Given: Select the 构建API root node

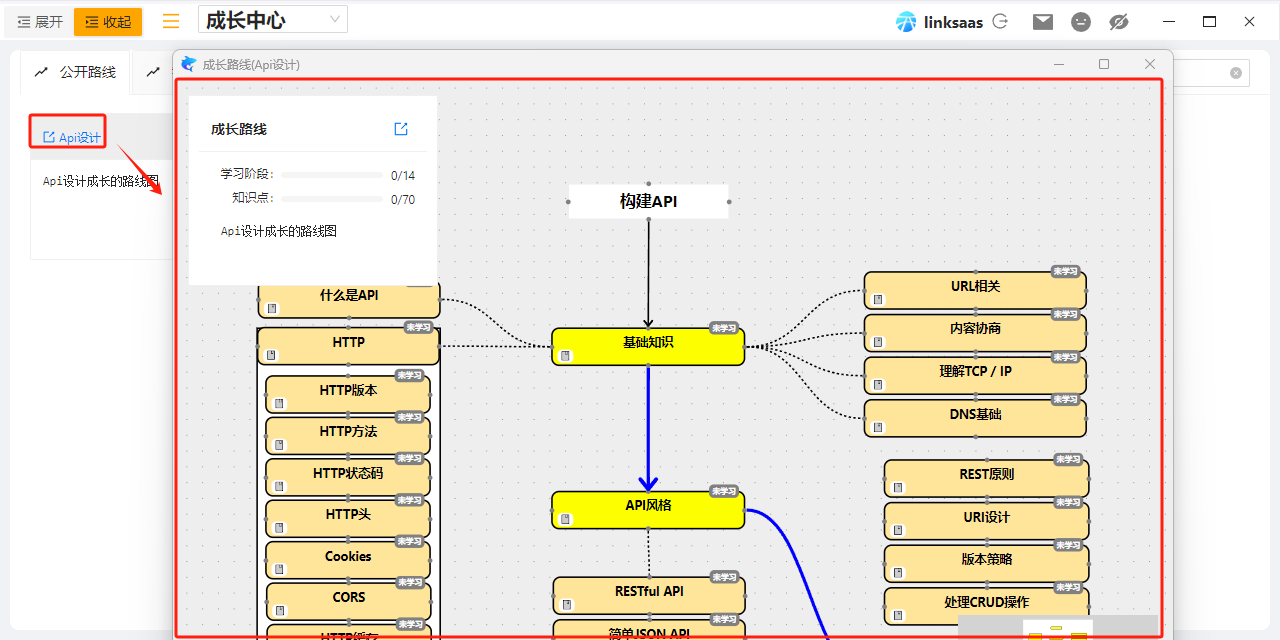Looking at the screenshot, I should pyautogui.click(x=648, y=201).
